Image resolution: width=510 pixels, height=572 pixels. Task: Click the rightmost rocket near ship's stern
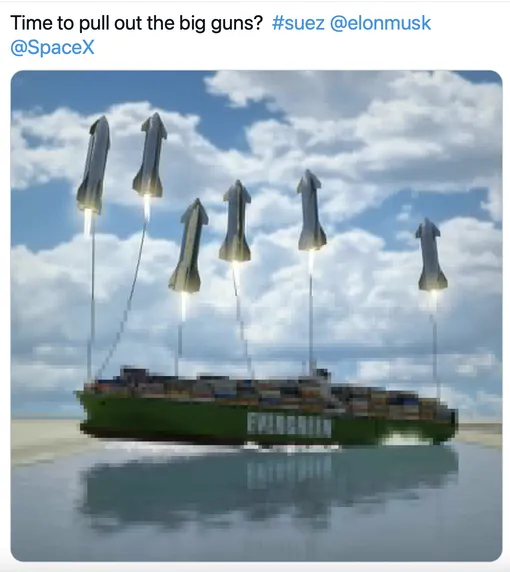click(x=431, y=254)
